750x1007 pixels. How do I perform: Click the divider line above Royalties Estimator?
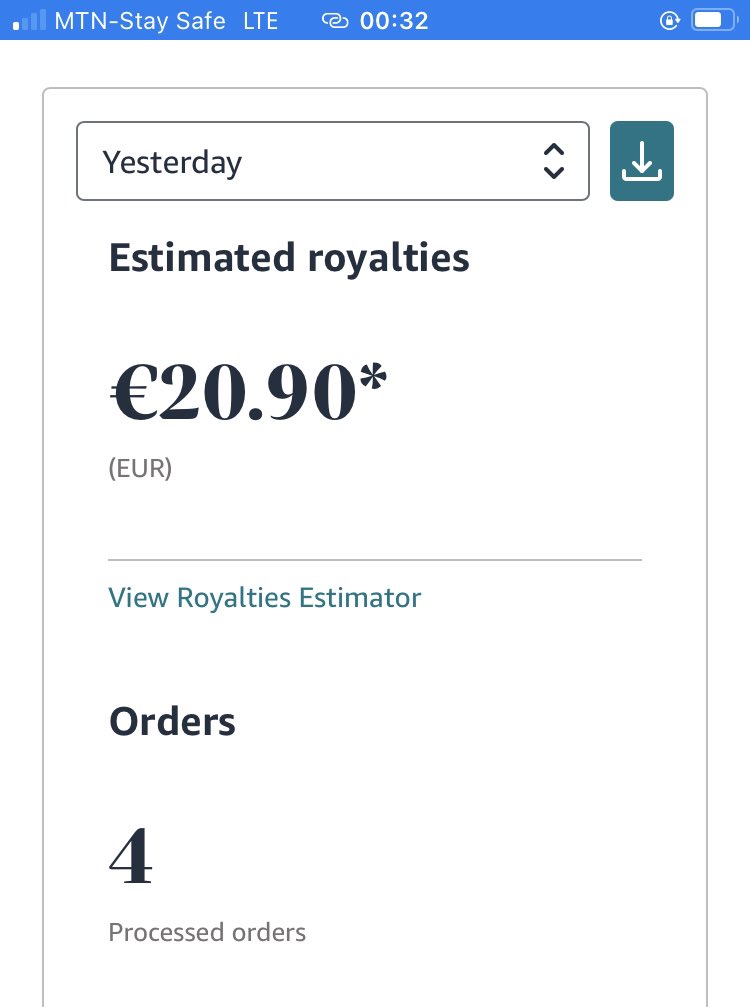[x=375, y=560]
